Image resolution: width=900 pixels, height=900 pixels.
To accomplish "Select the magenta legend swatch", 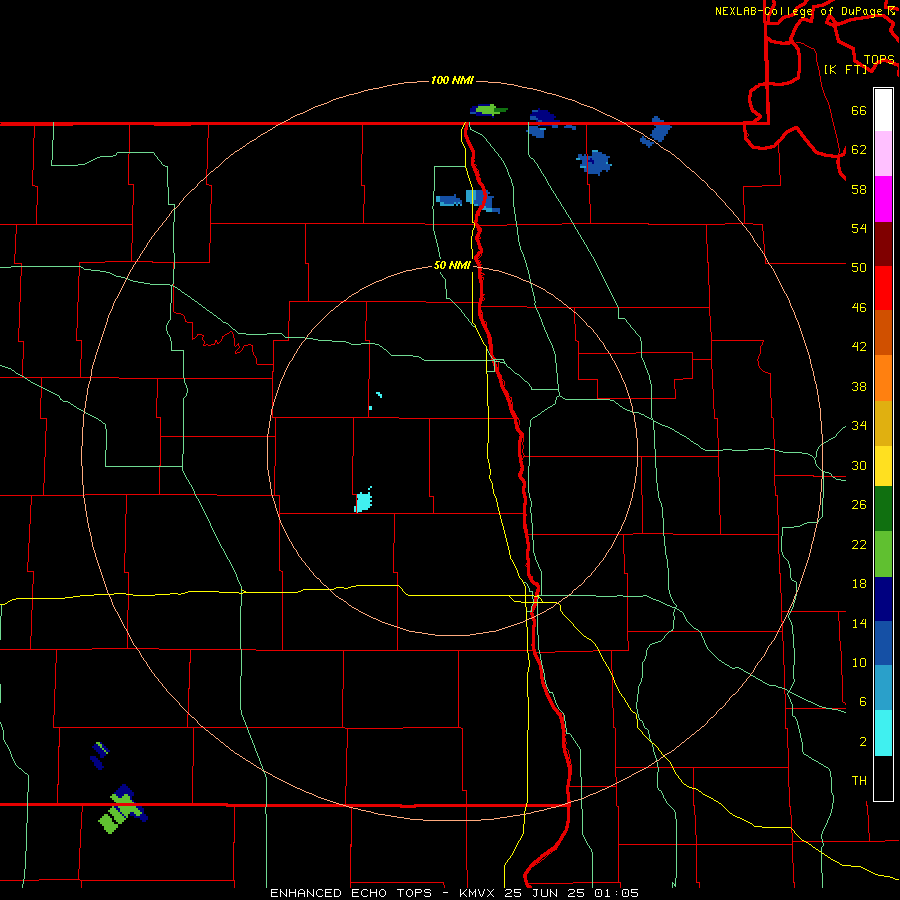I will [883, 199].
